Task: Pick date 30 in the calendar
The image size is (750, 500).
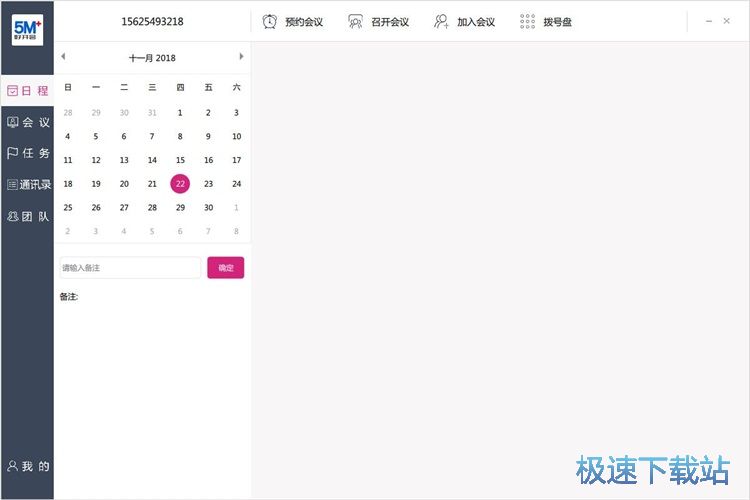Action: [x=209, y=208]
